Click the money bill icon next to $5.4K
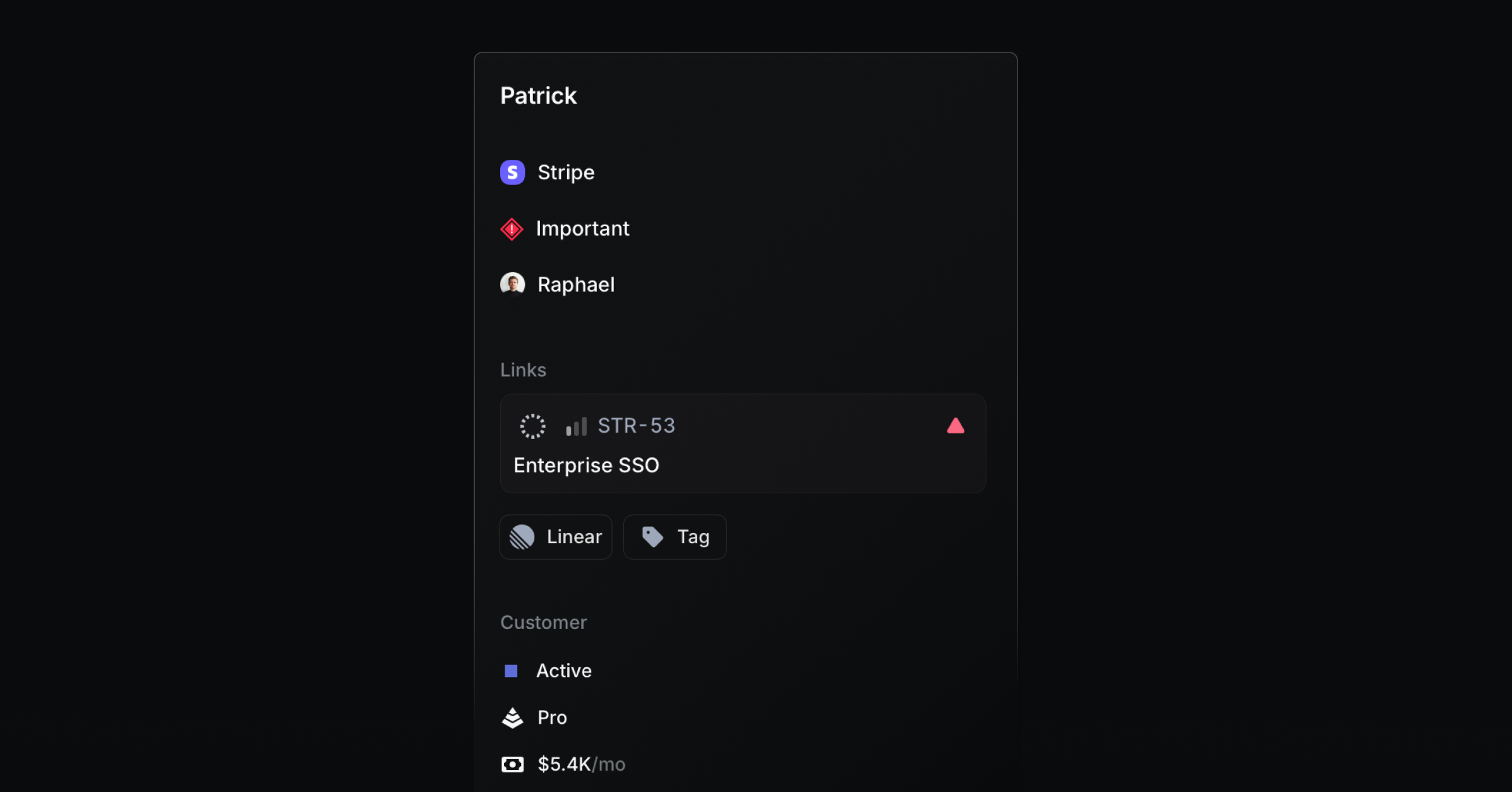Image resolution: width=1512 pixels, height=792 pixels. (512, 764)
